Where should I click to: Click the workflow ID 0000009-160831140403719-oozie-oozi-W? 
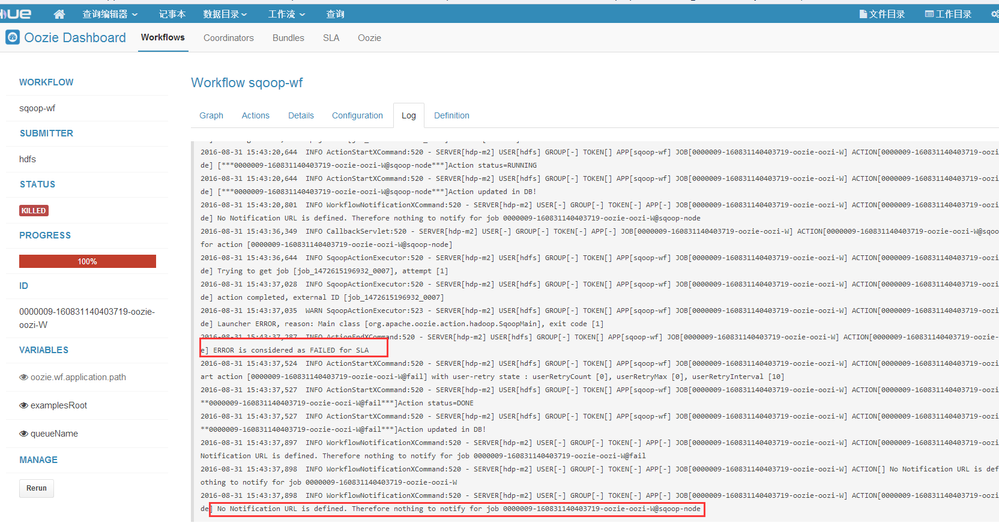pos(87,318)
